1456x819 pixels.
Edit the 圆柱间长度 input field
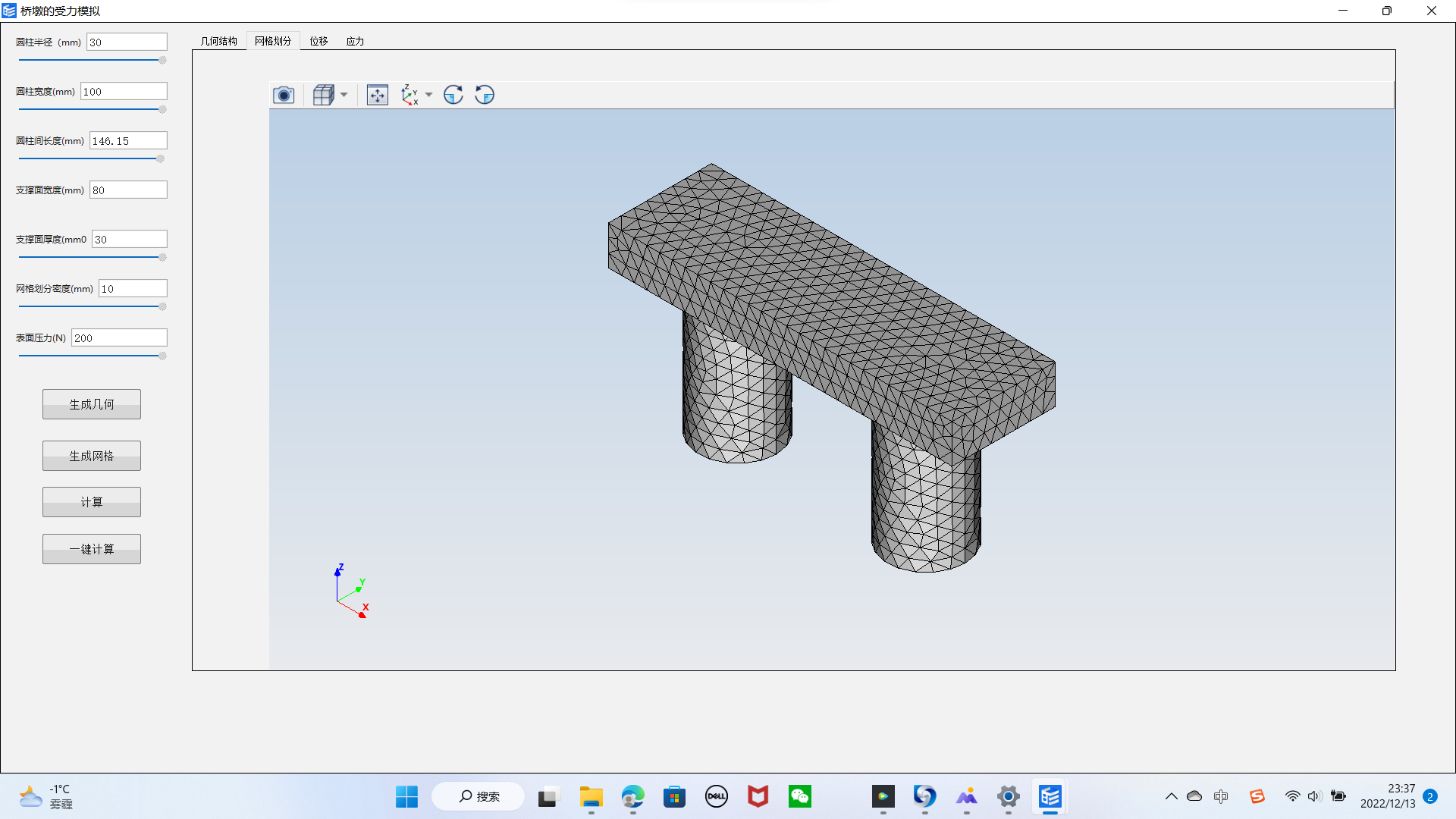(128, 140)
